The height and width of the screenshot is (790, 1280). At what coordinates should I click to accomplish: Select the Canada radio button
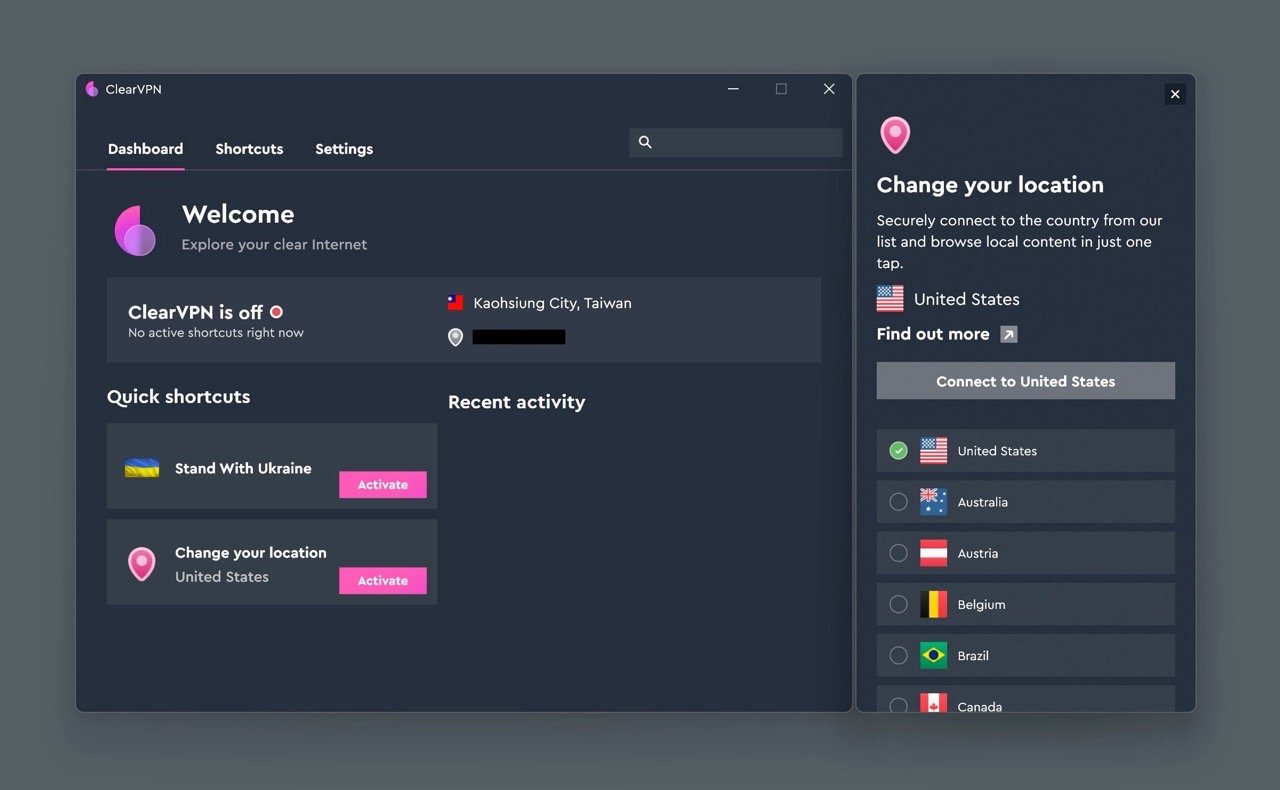tap(899, 705)
